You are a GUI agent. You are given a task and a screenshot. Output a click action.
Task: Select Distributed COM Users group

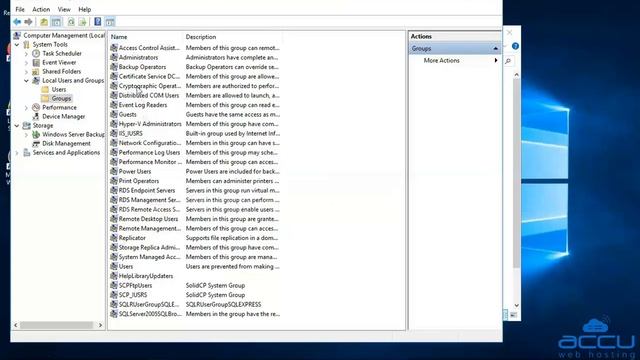coord(149,96)
